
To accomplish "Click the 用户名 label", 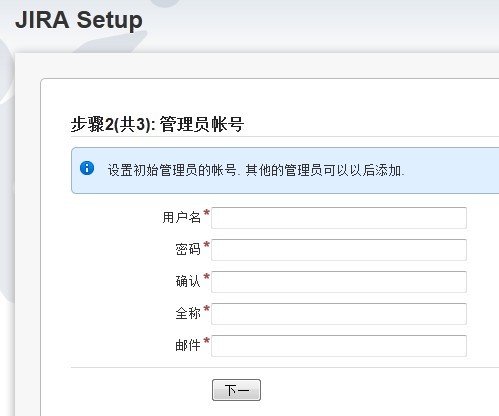I will (182, 218).
